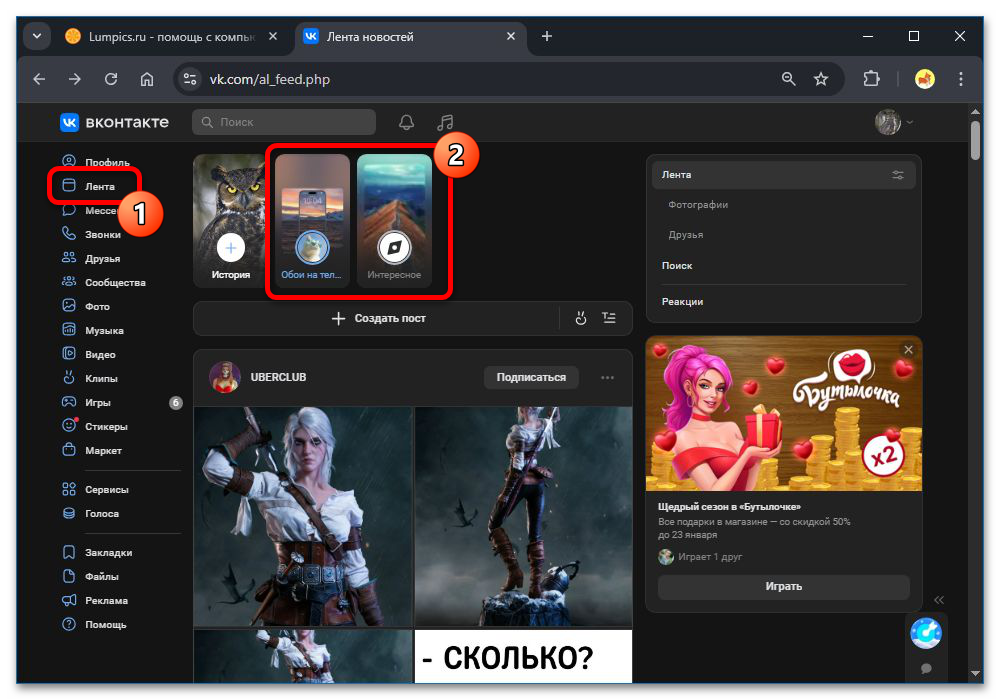Collapse chat panel with double-chevron

[x=939, y=600]
